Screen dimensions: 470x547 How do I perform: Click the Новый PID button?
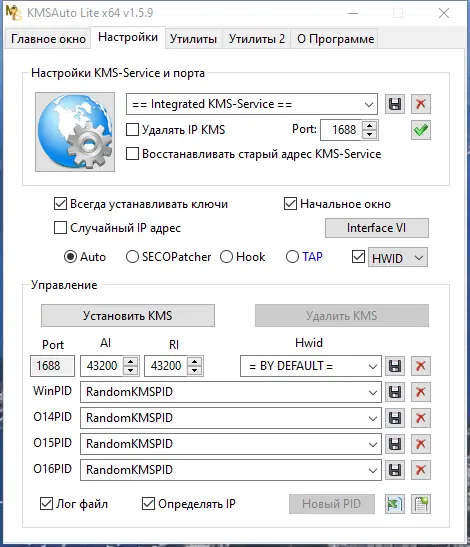(x=332, y=504)
